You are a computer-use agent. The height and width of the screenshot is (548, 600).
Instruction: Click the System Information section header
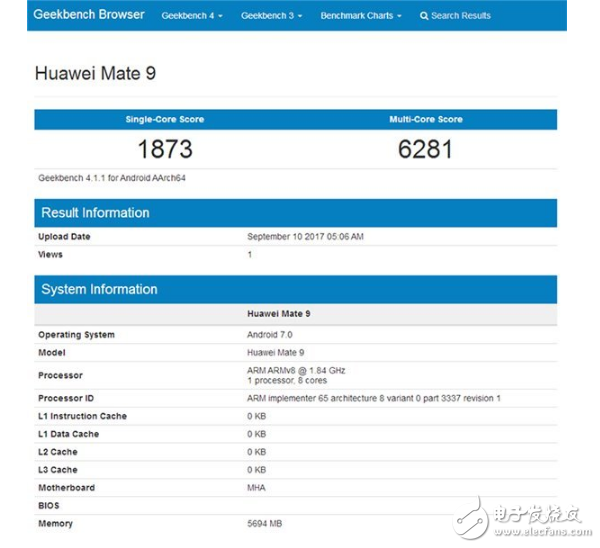(99, 290)
